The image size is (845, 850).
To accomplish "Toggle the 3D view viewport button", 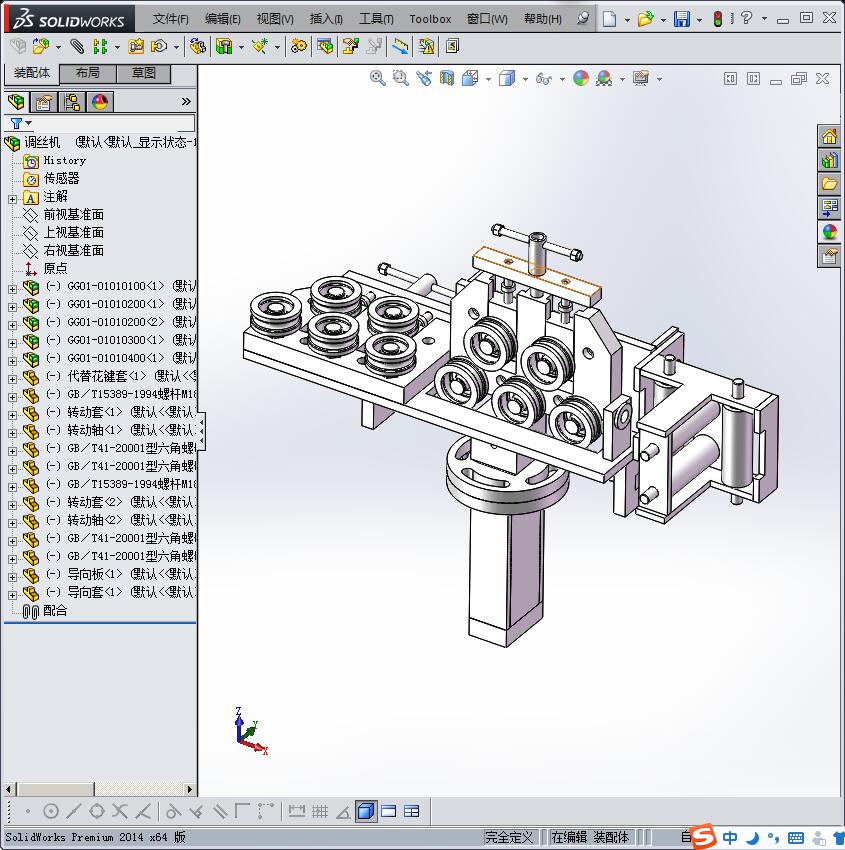I will point(366,812).
